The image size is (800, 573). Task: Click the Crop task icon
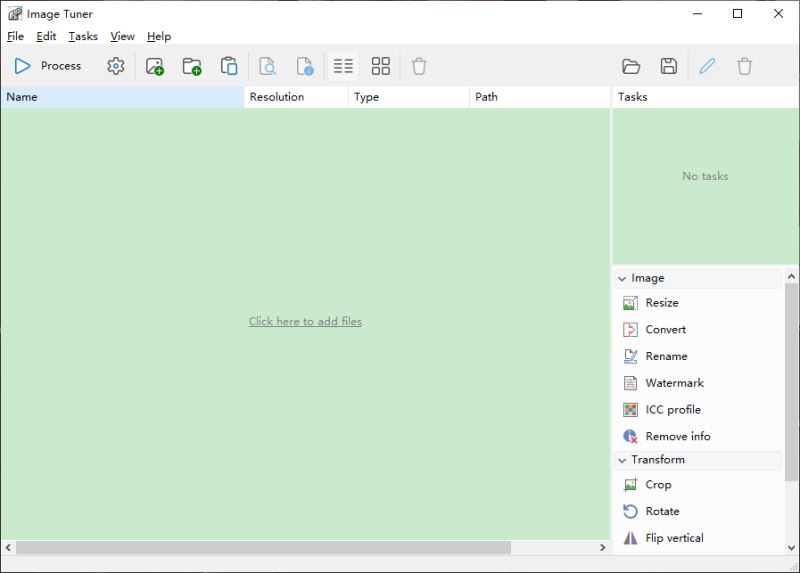(x=630, y=484)
